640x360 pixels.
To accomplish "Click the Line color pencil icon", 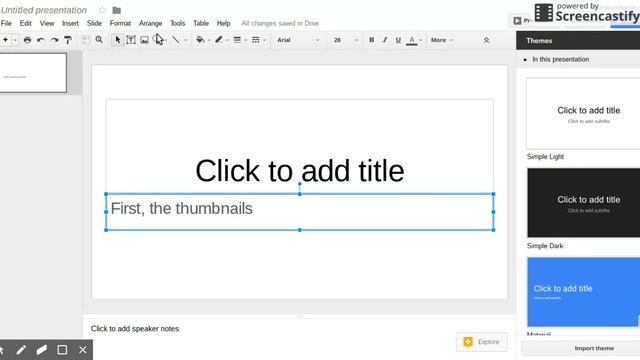I will click(x=219, y=40).
